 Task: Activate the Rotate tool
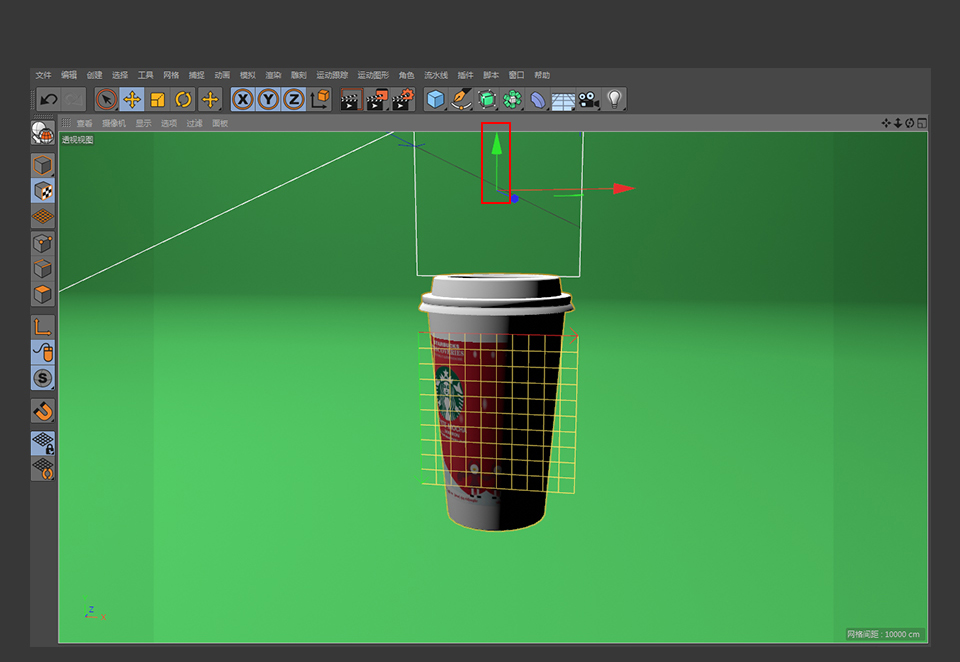(x=184, y=99)
